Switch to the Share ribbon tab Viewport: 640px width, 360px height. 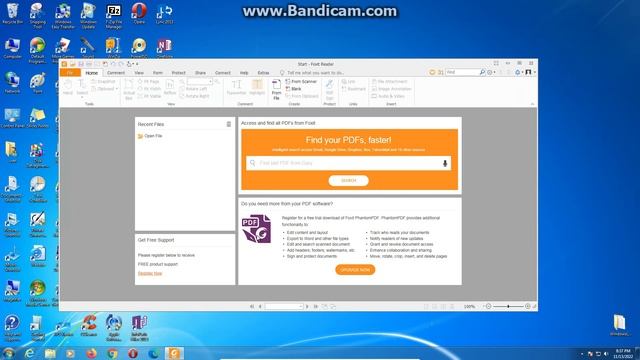click(x=200, y=73)
